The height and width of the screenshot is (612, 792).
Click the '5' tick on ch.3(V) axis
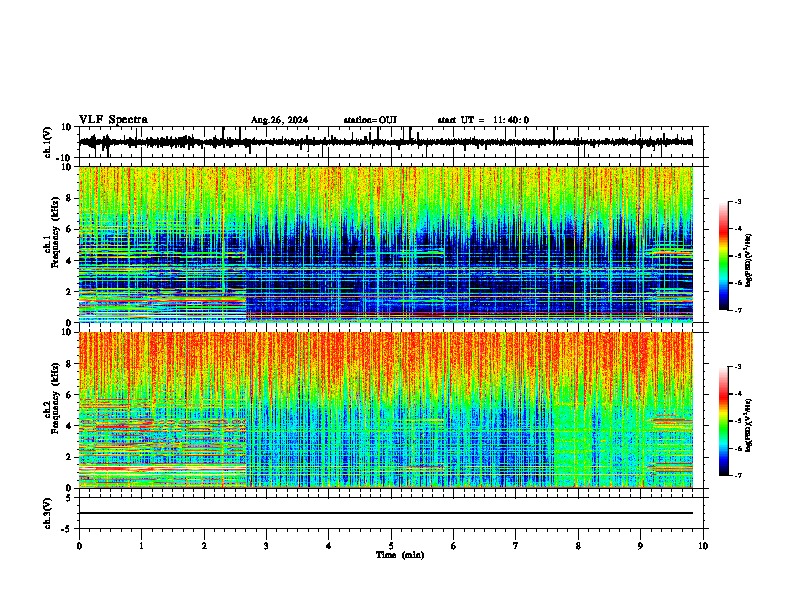70,498
